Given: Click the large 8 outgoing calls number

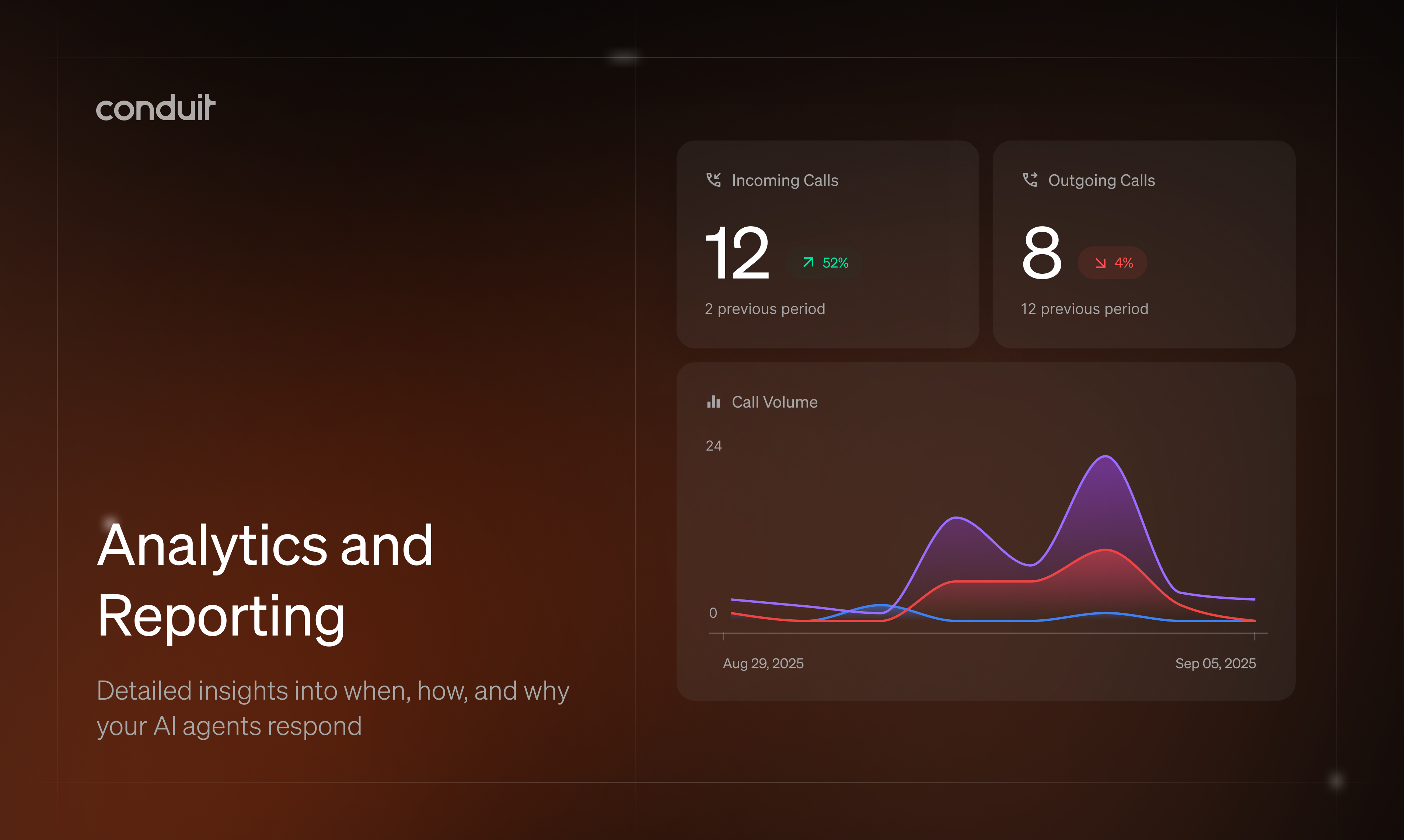Looking at the screenshot, I should tap(1042, 253).
